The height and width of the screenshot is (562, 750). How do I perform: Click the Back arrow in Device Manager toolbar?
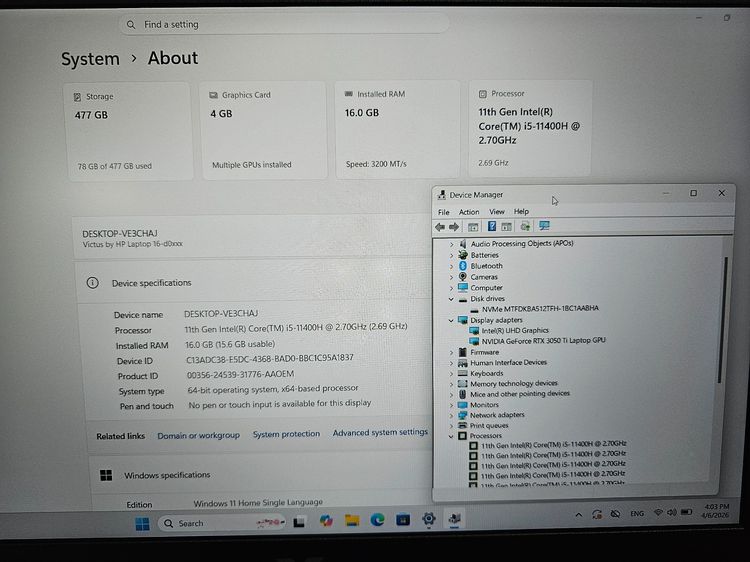[x=440, y=227]
